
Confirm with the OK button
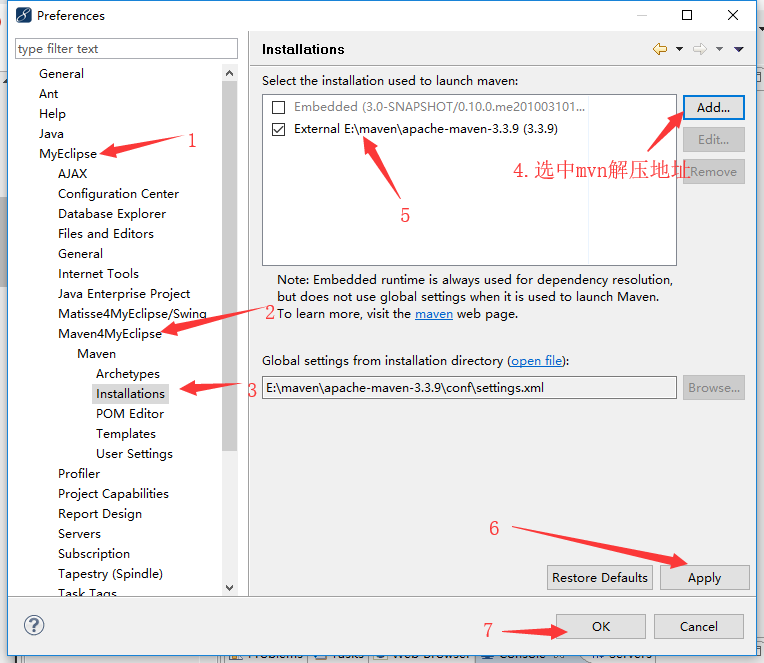[x=600, y=626]
